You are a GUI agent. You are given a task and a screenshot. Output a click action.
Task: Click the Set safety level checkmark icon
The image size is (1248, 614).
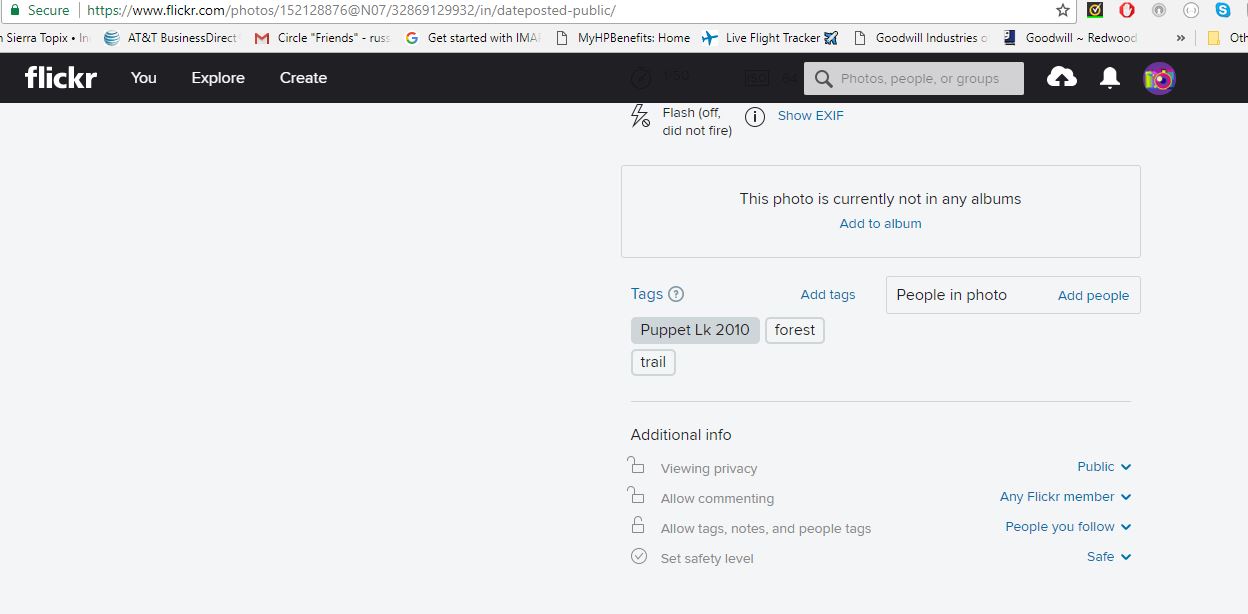tap(639, 556)
